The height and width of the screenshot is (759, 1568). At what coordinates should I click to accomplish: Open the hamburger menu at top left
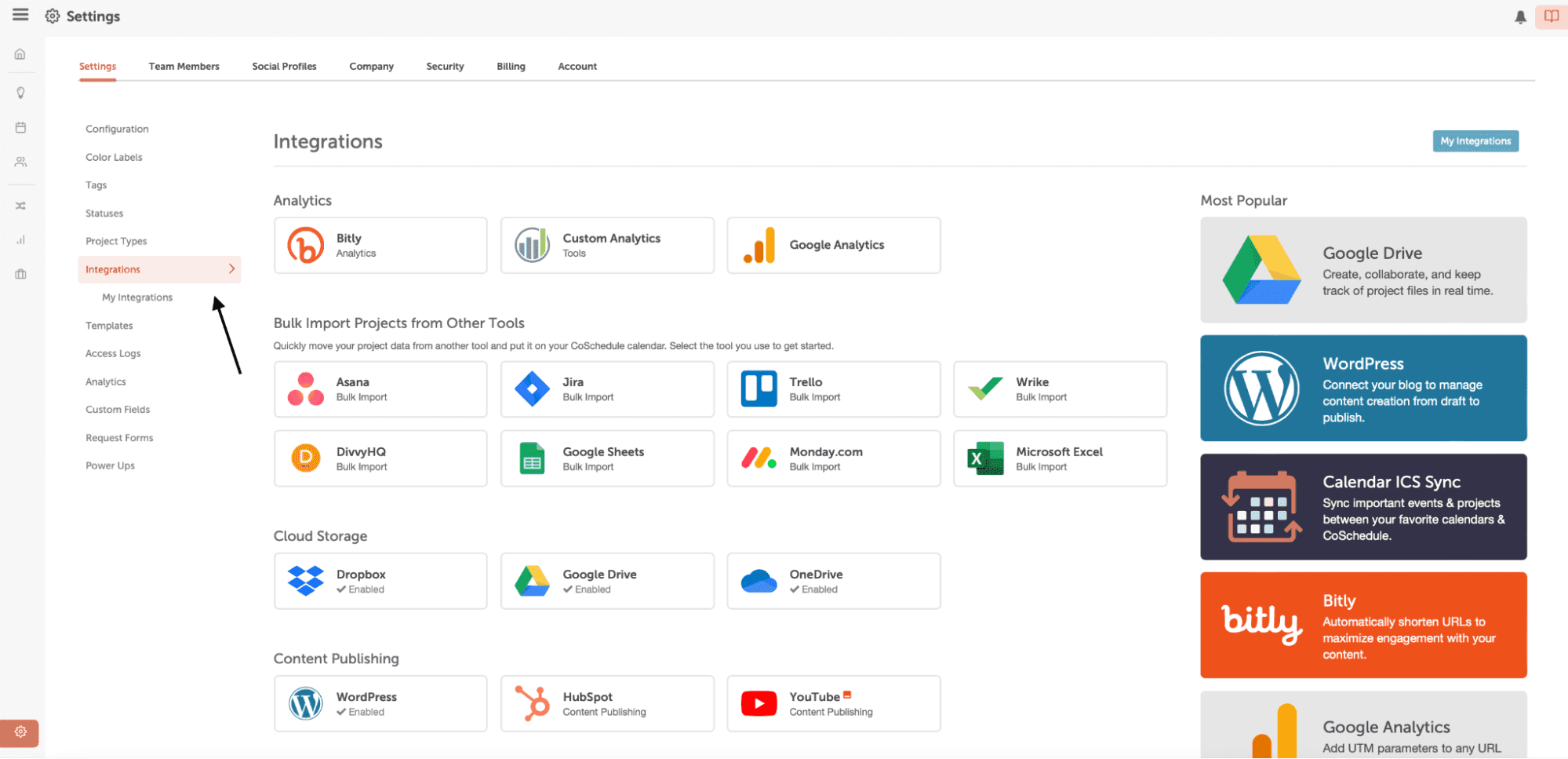[x=20, y=15]
